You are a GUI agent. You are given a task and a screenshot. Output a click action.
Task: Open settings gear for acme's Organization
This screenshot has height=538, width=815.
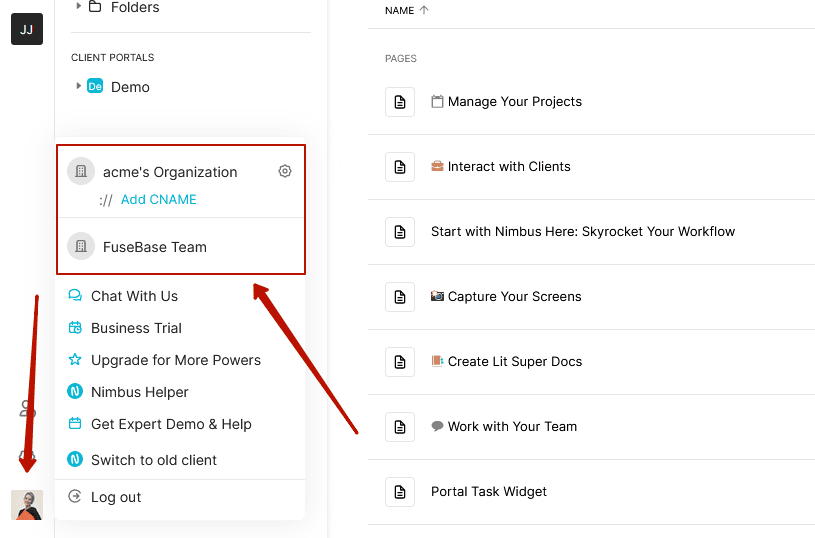(285, 172)
